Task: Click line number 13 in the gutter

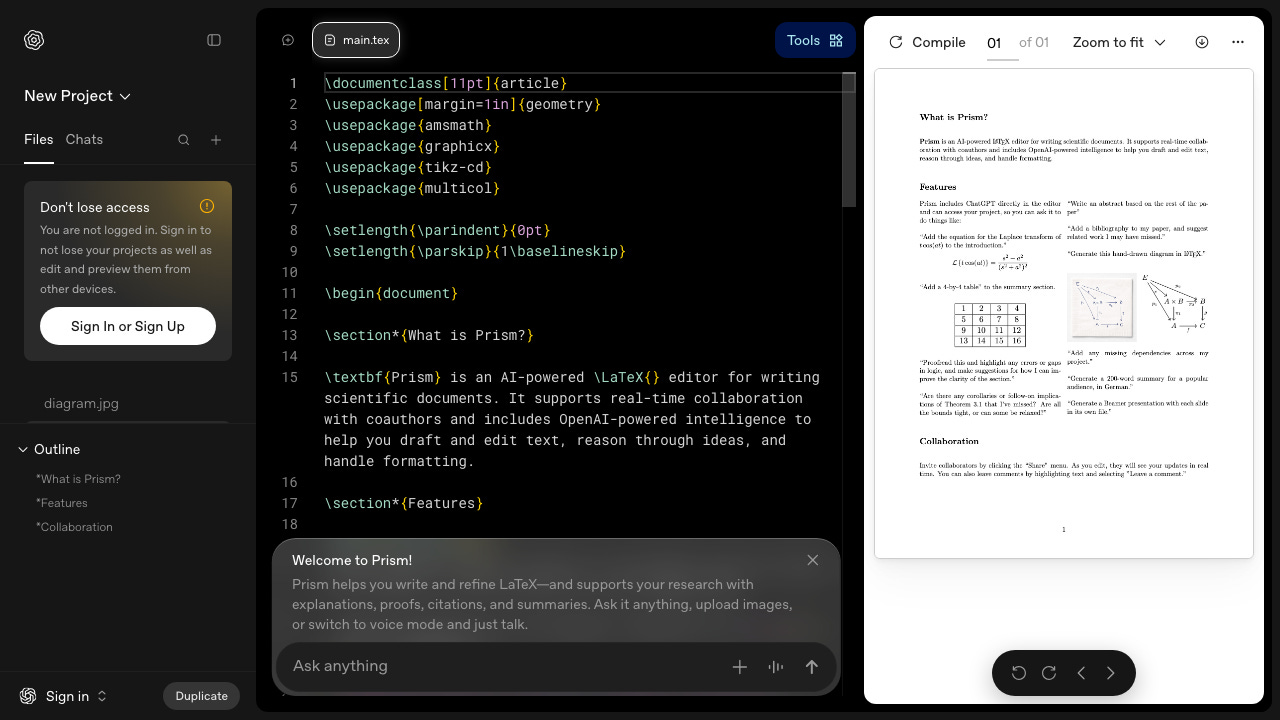Action: [x=290, y=335]
